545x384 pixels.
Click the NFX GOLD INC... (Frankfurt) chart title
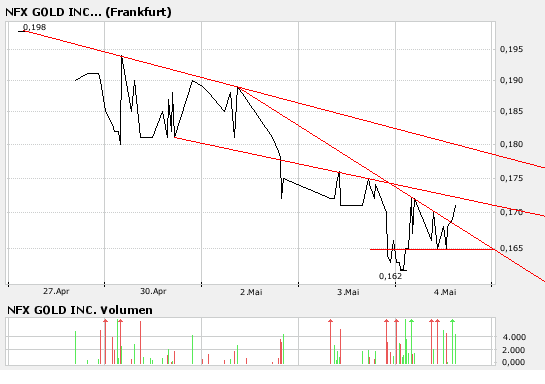(88, 12)
